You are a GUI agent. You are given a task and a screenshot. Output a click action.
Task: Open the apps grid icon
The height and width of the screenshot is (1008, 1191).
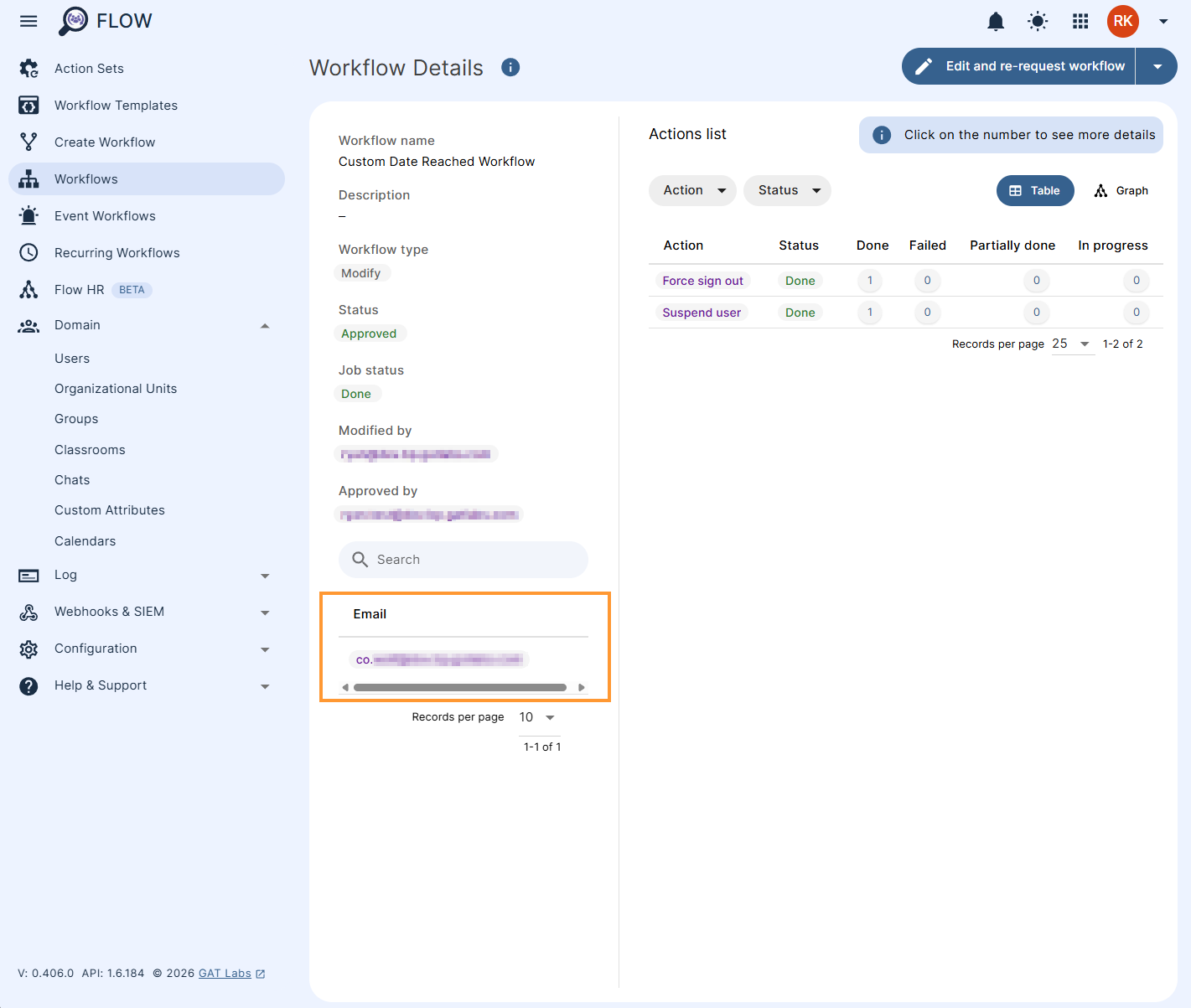pos(1080,22)
